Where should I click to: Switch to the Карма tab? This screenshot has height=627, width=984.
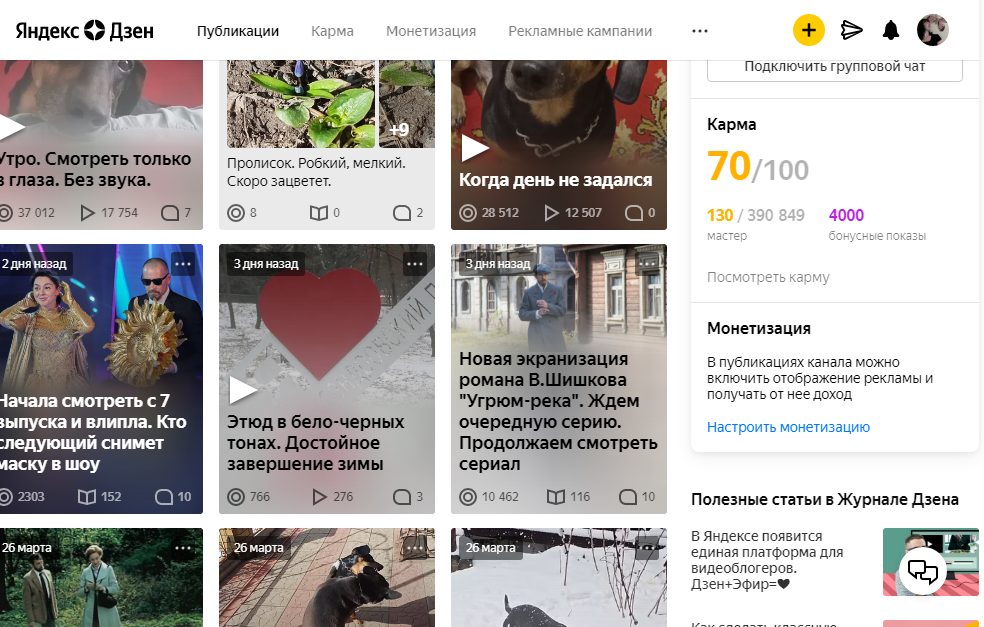(x=332, y=31)
